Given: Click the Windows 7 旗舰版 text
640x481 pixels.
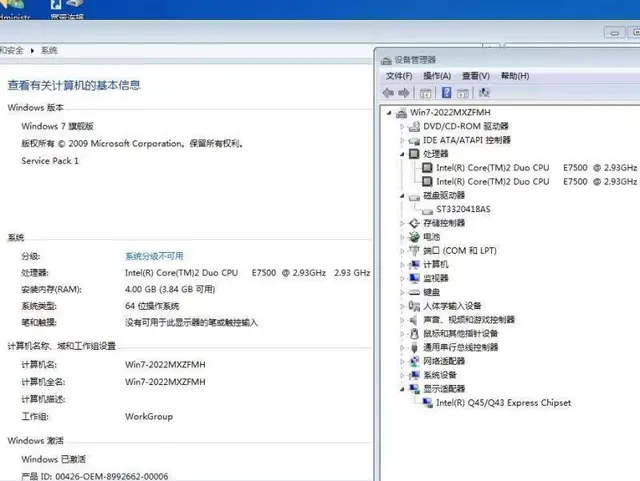Looking at the screenshot, I should (x=58, y=126).
